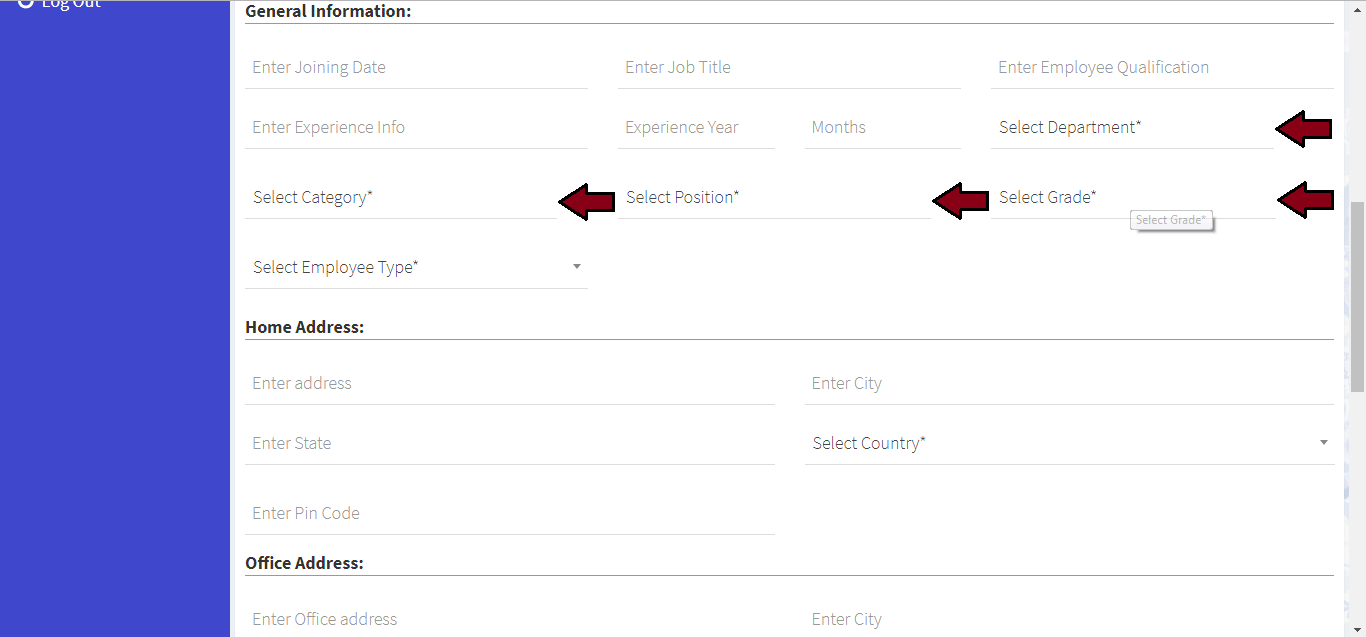Open the Select Category dropdown

(x=400, y=198)
